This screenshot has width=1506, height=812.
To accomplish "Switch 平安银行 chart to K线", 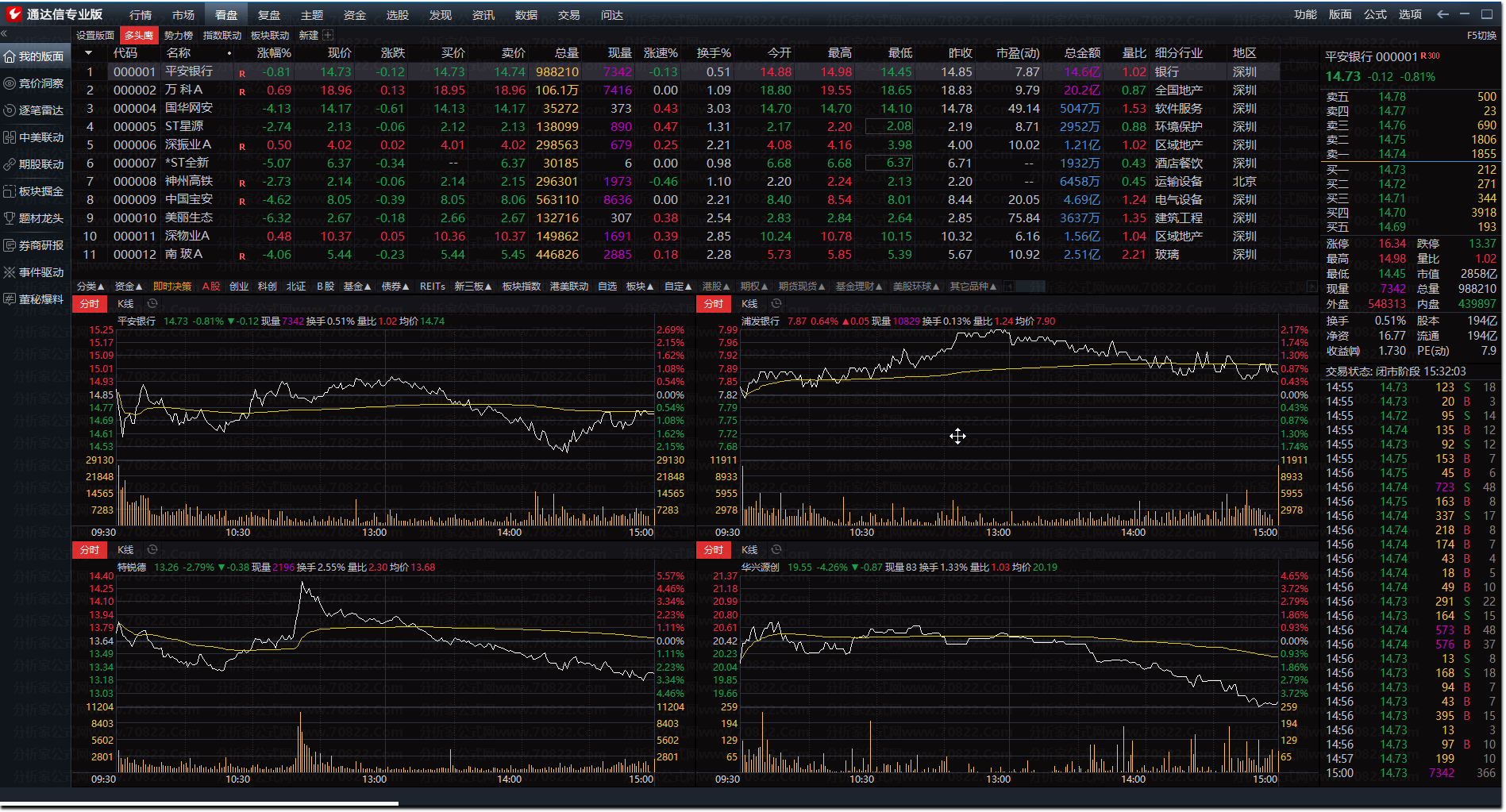I will (125, 304).
